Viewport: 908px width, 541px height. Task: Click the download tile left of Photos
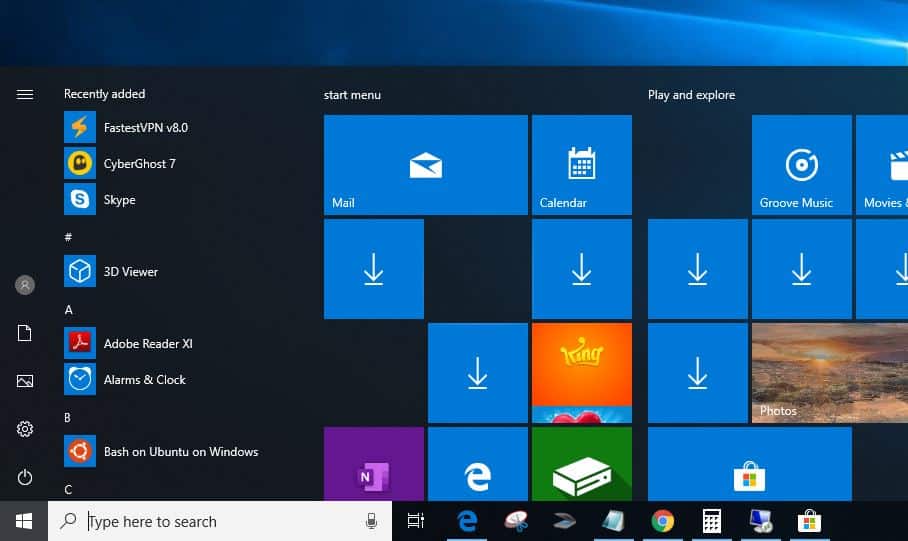tap(697, 373)
